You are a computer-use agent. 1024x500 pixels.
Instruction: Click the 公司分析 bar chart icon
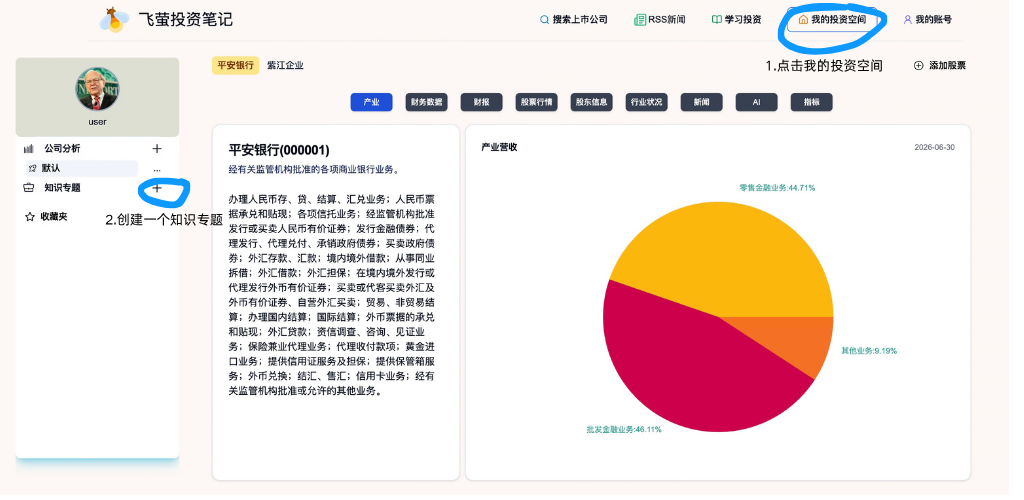pyautogui.click(x=29, y=149)
